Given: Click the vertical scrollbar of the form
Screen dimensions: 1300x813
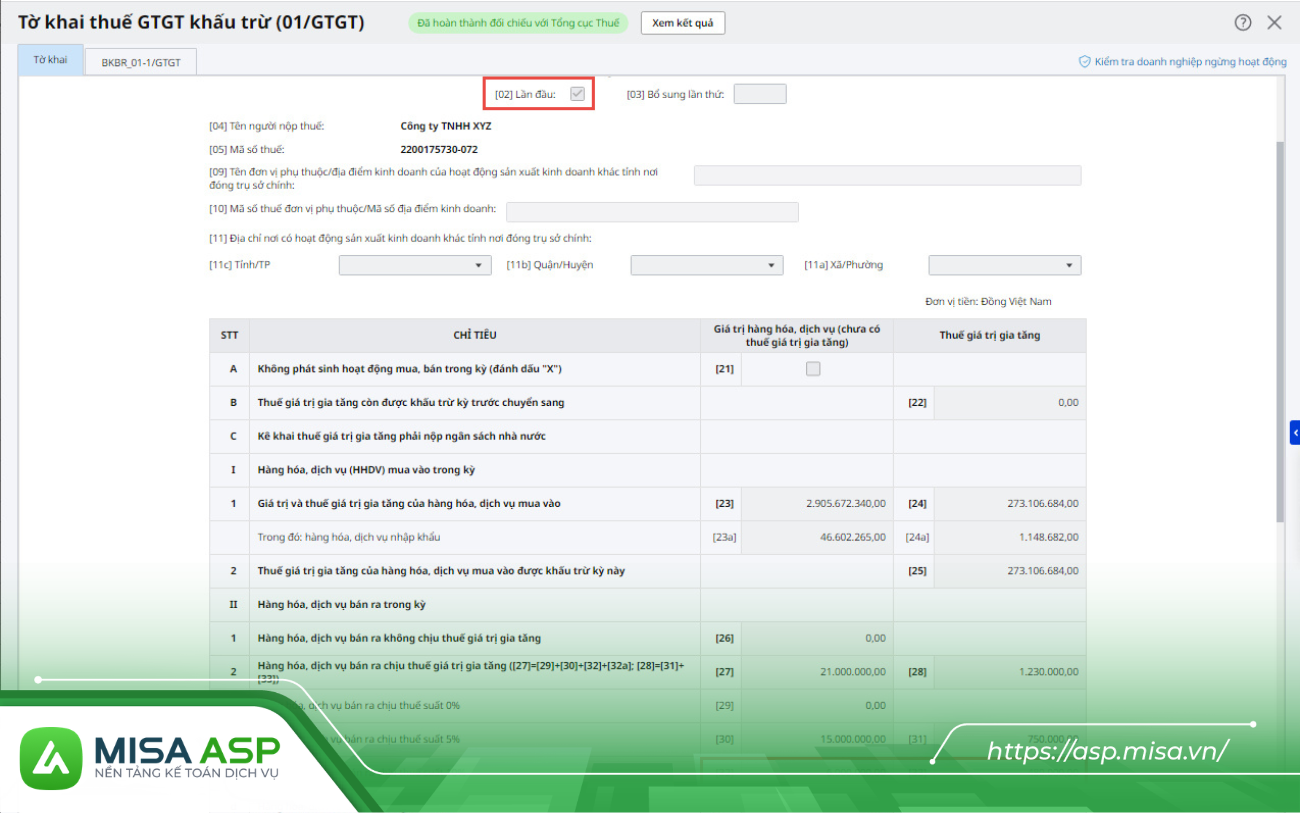Looking at the screenshot, I should pyautogui.click(x=1280, y=330).
